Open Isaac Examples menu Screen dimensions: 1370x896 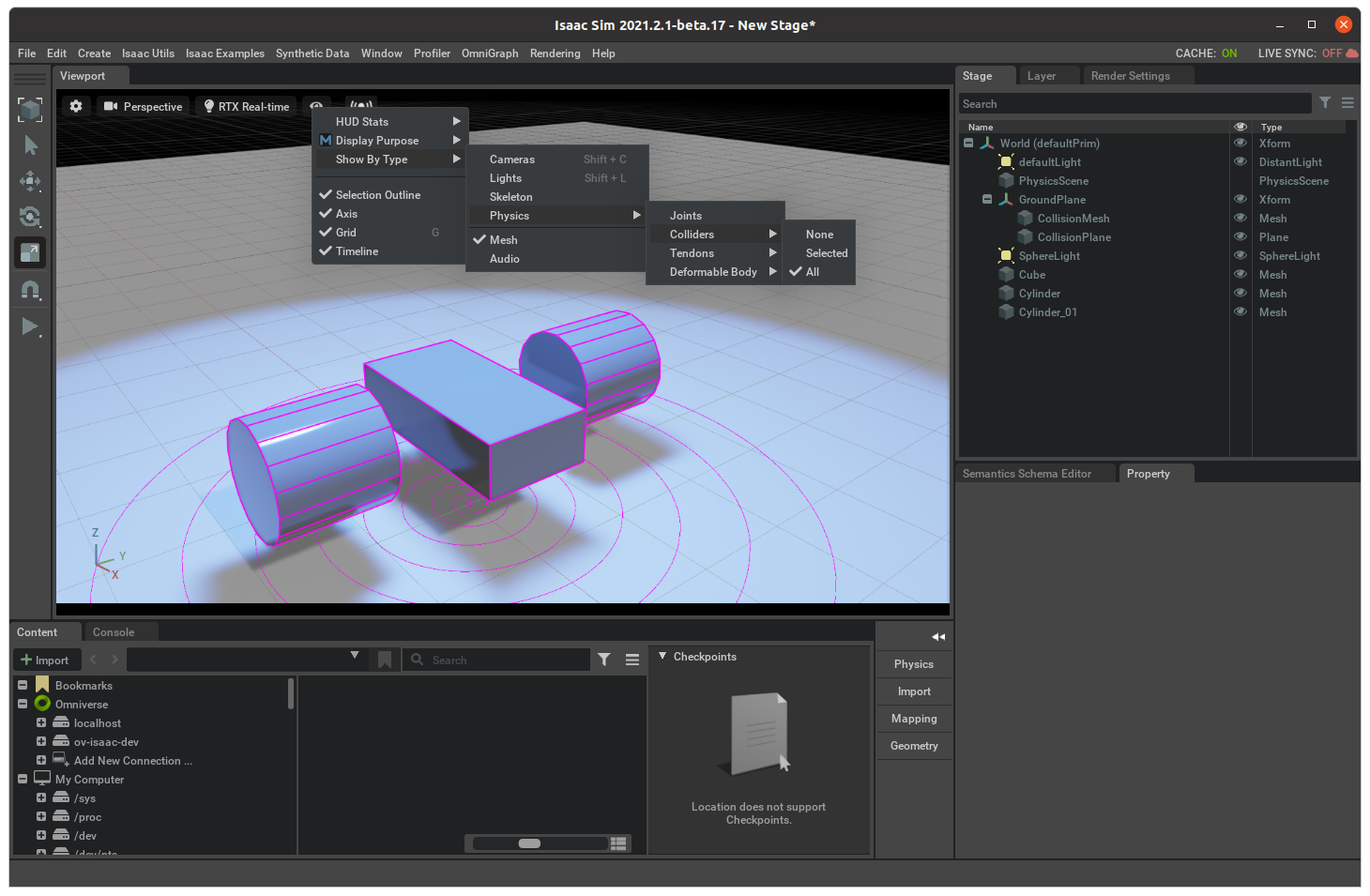(x=225, y=53)
